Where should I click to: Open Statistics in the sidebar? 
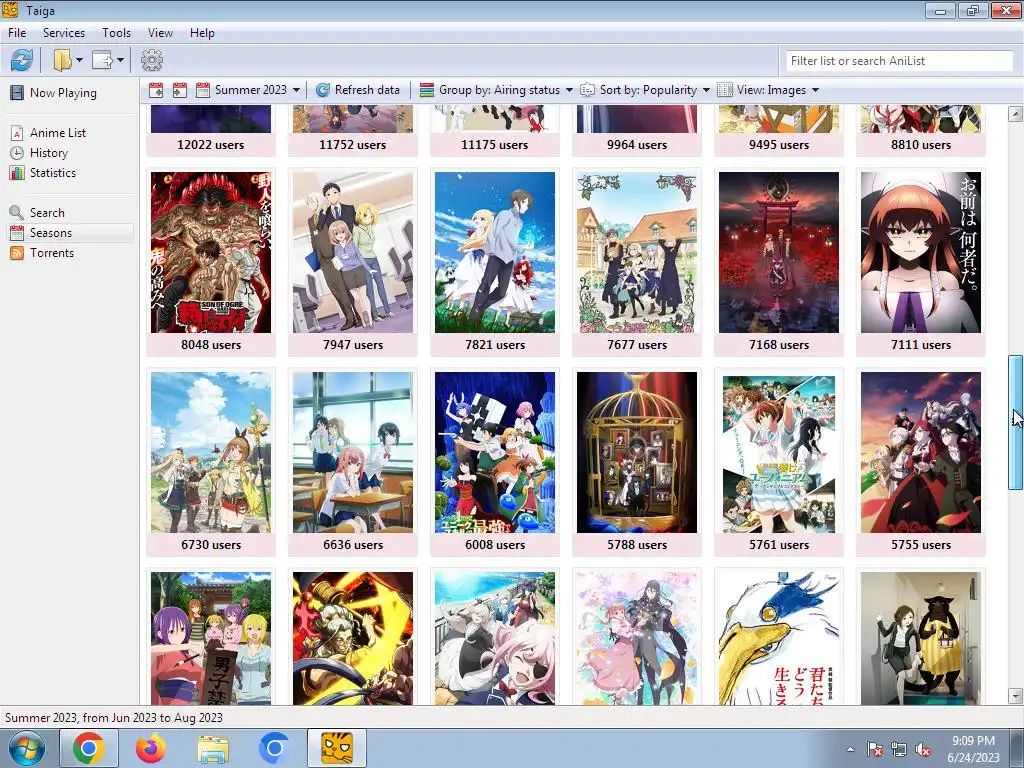click(52, 173)
